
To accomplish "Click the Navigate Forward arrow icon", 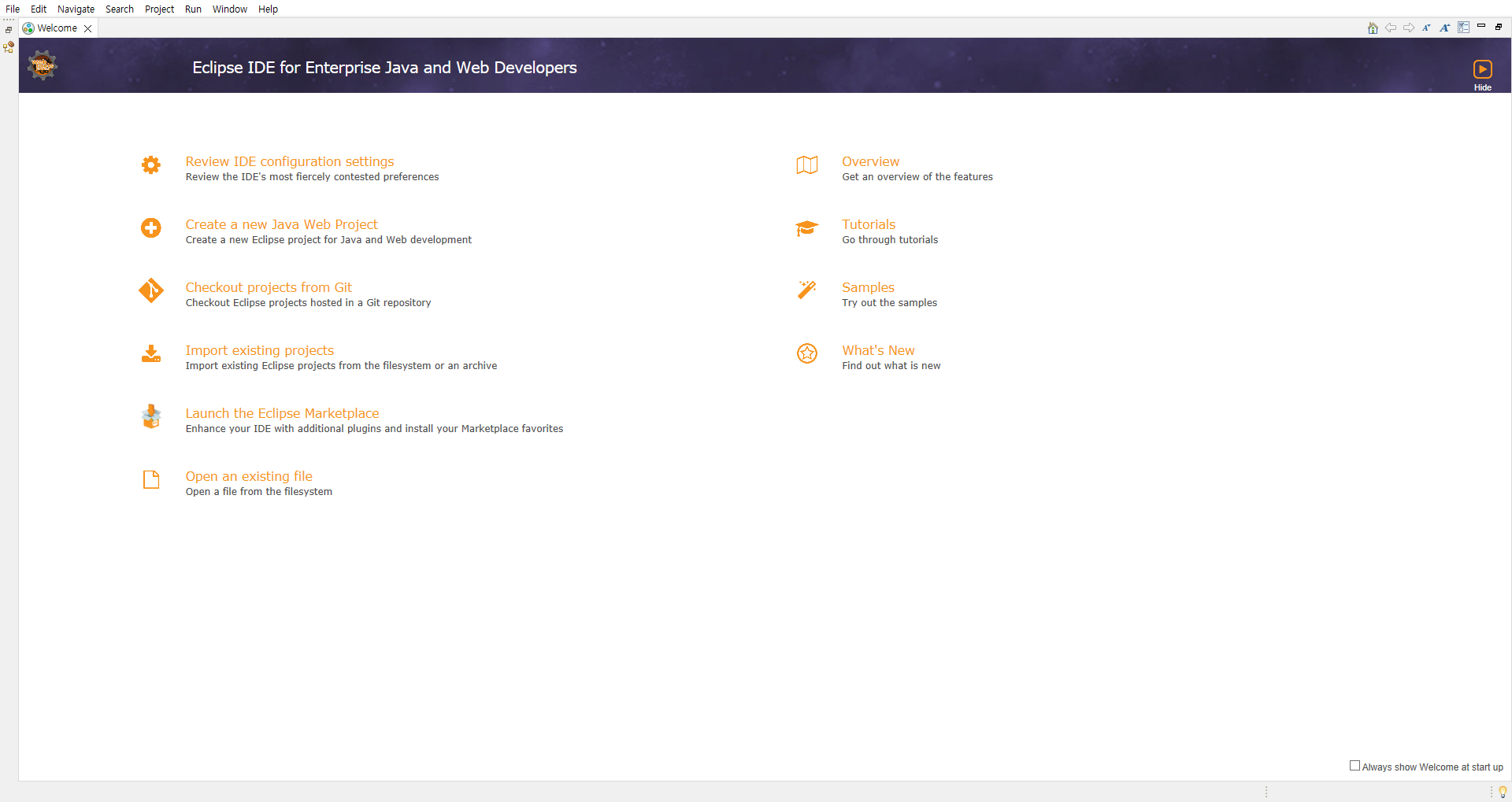I will tap(1409, 28).
